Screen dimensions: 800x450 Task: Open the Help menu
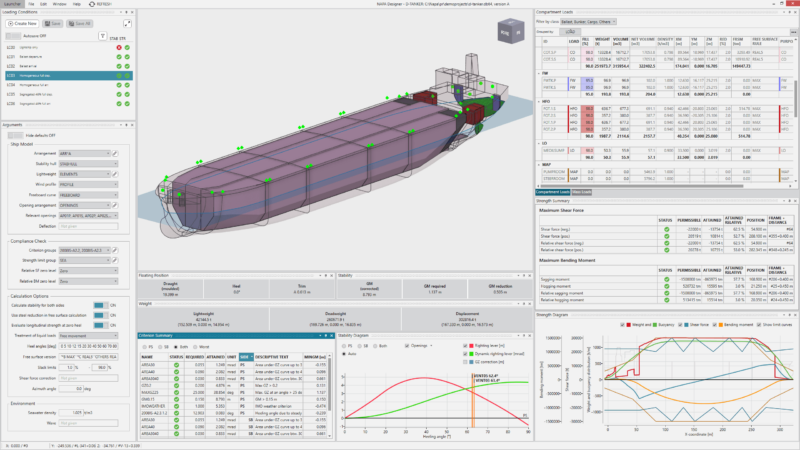pos(77,4)
